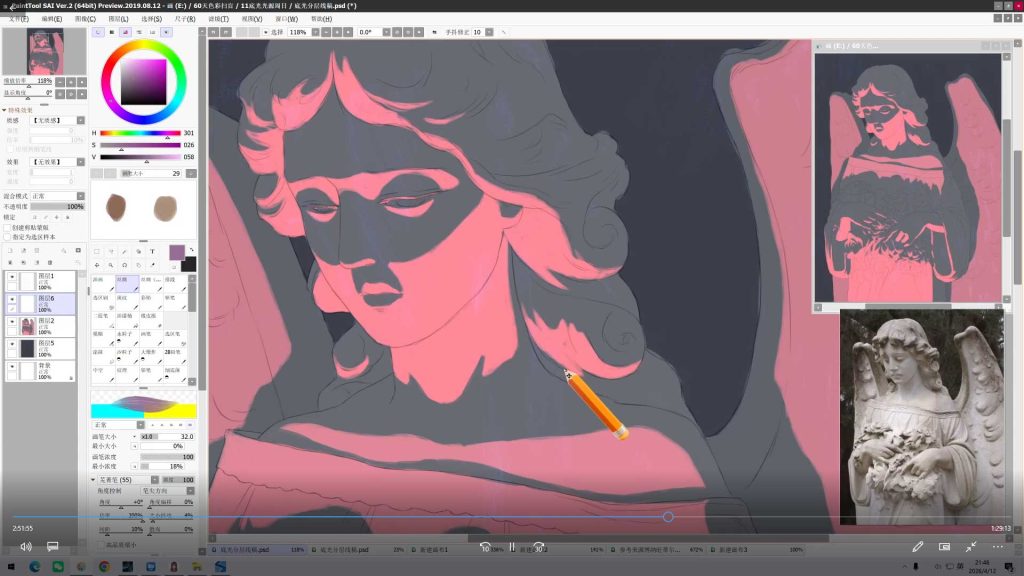This screenshot has height=576, width=1024.
Task: Click the navigator preview thumbnail
Action: coord(44,52)
